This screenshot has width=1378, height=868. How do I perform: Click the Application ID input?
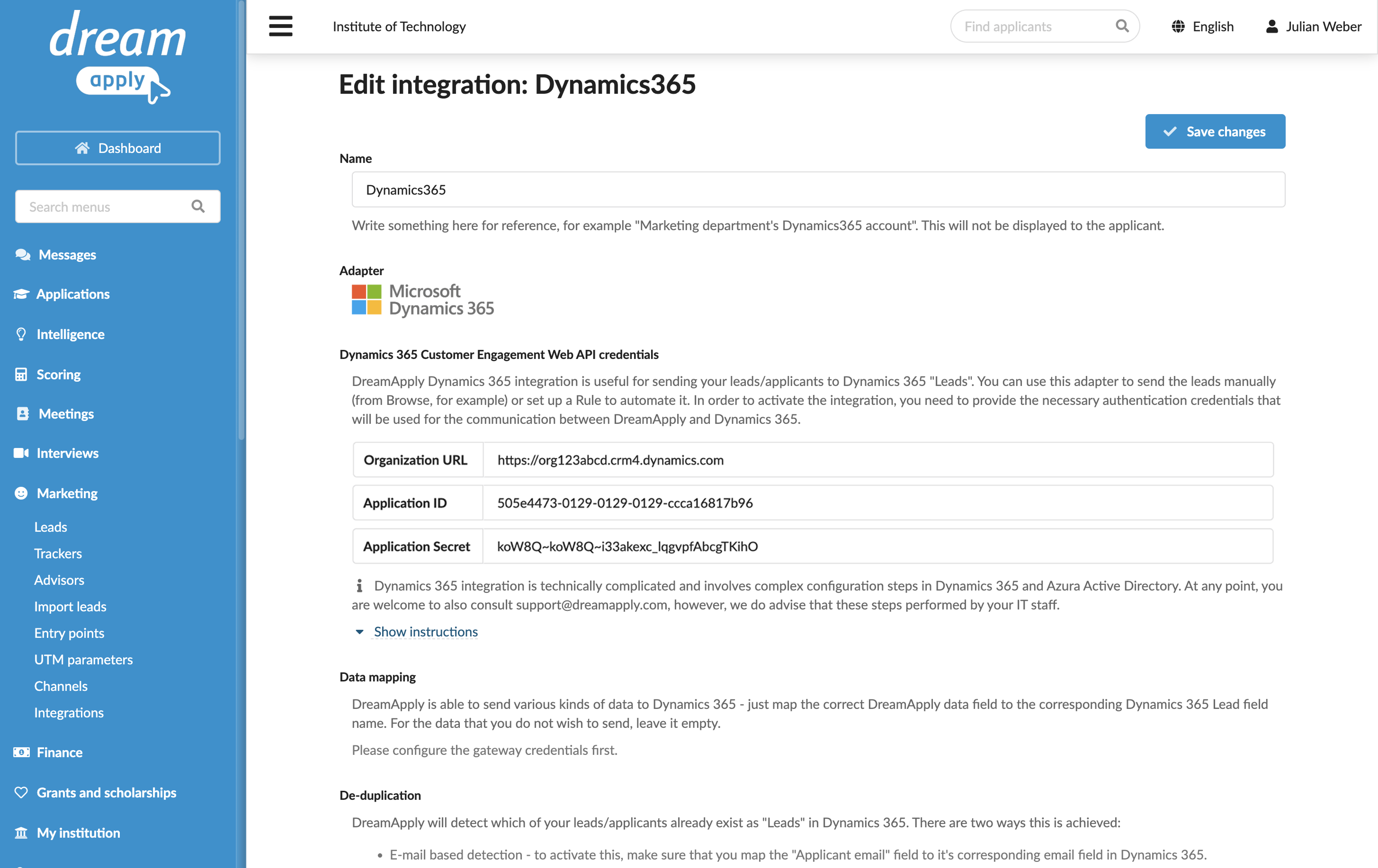878,503
